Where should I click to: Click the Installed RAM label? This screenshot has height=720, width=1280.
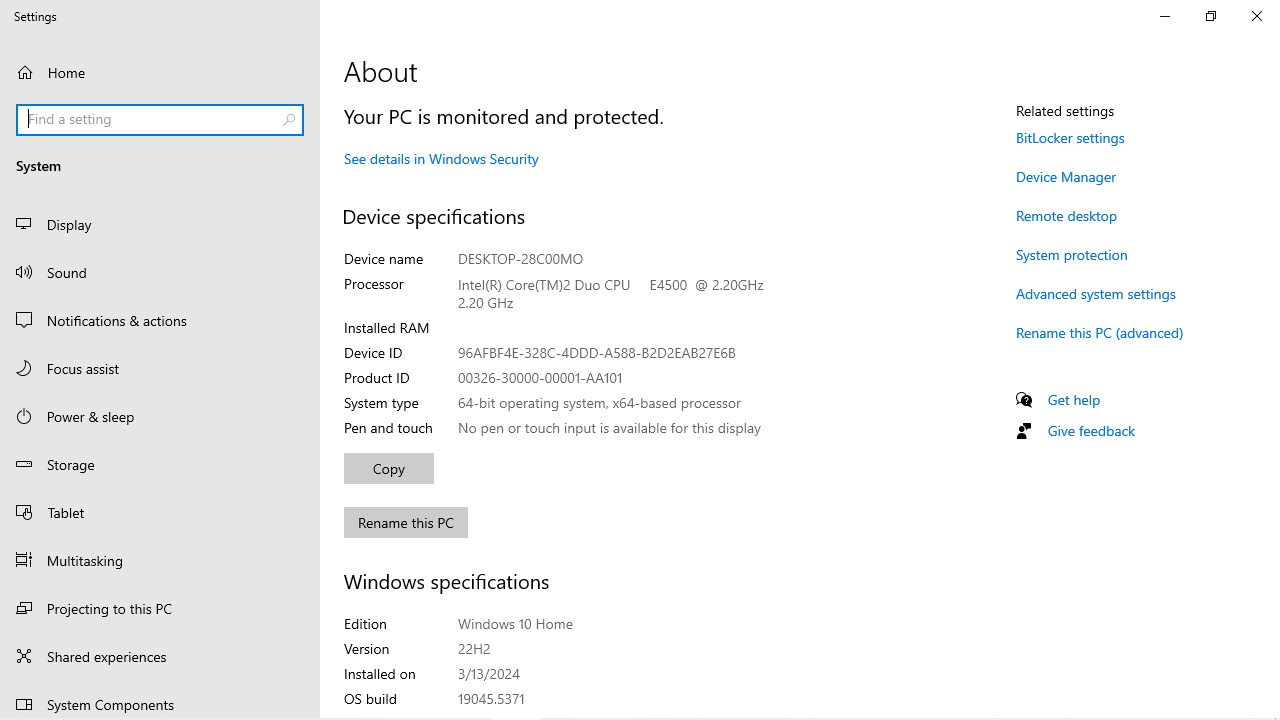pyautogui.click(x=386, y=328)
